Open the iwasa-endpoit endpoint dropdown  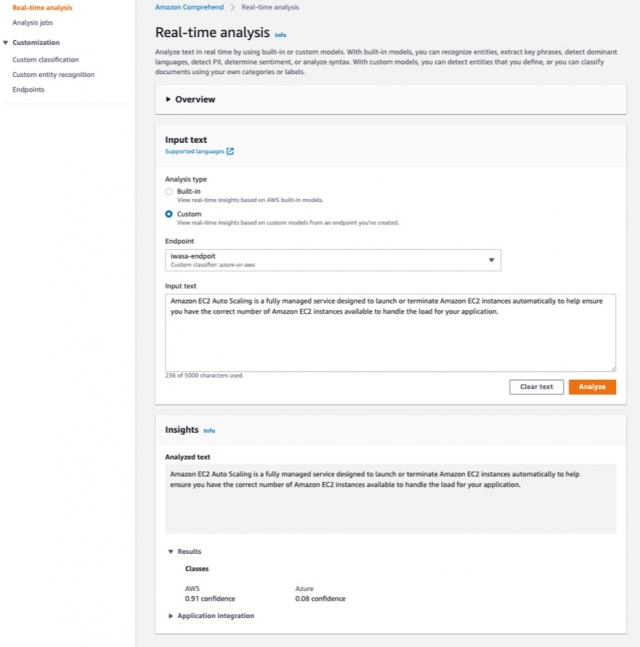(333, 260)
